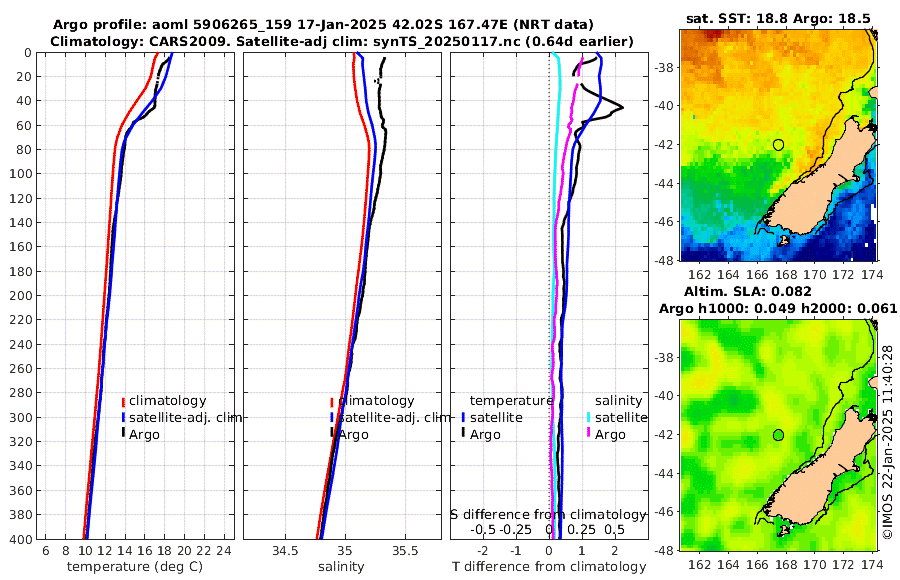
Task: Click 'satellite-adj. clim' legend entry in salinity panel
Action: pos(394,417)
